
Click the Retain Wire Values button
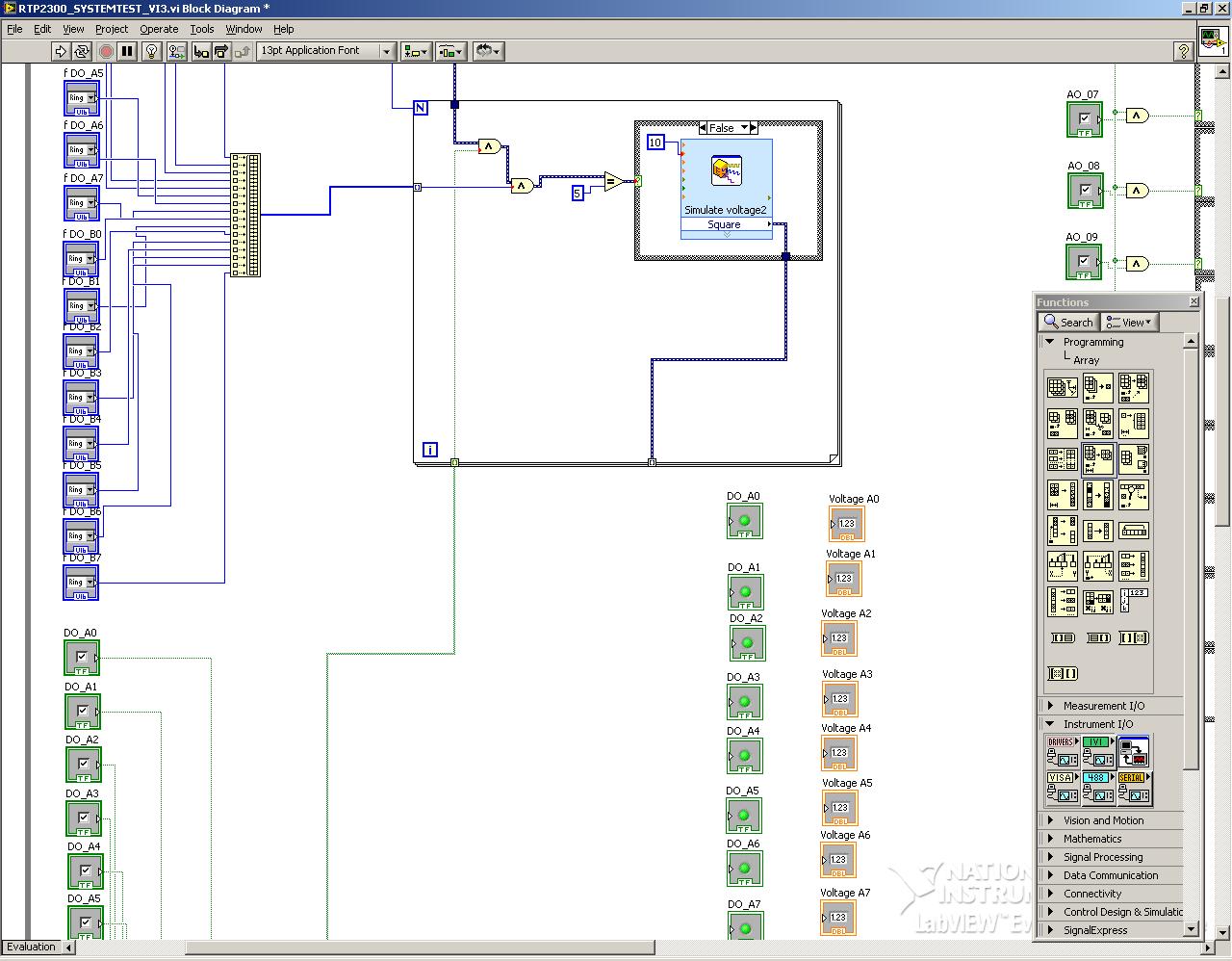[176, 51]
